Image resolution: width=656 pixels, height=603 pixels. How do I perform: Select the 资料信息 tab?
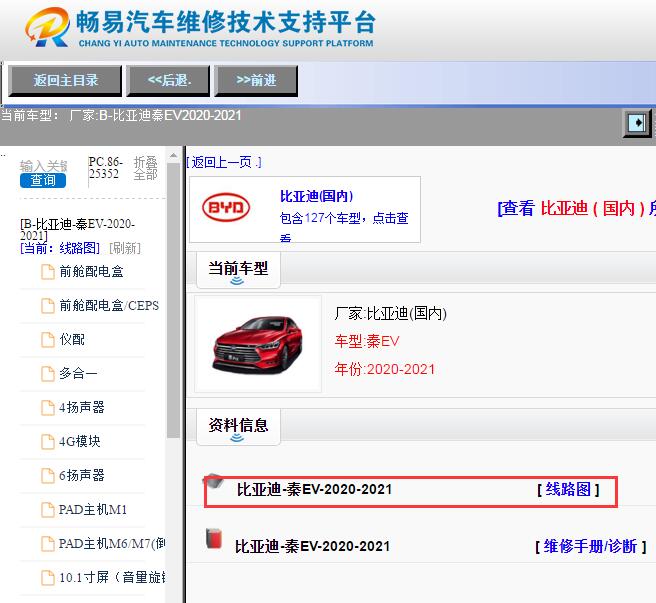click(x=238, y=427)
